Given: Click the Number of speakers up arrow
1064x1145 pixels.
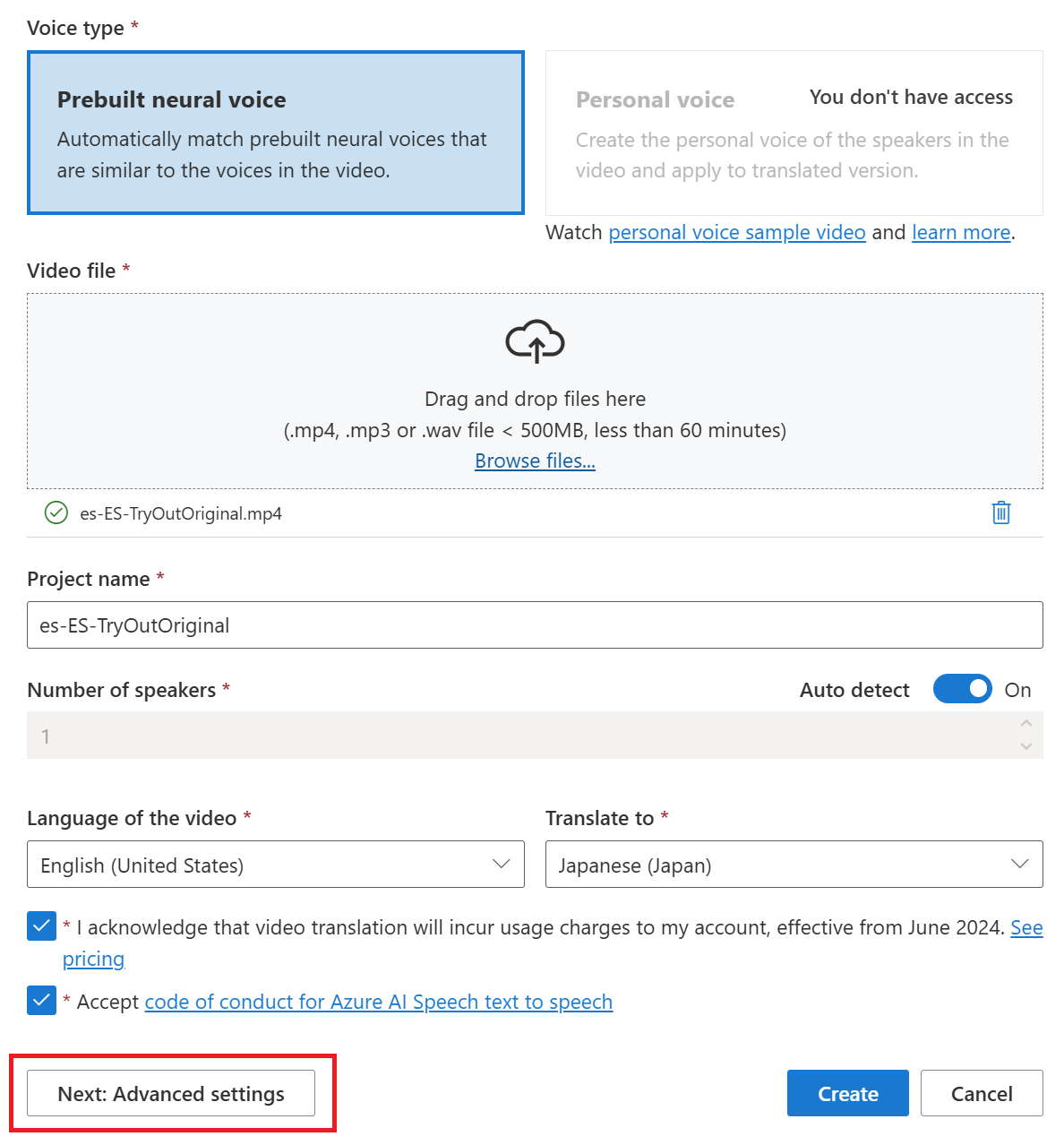Looking at the screenshot, I should tap(1026, 724).
